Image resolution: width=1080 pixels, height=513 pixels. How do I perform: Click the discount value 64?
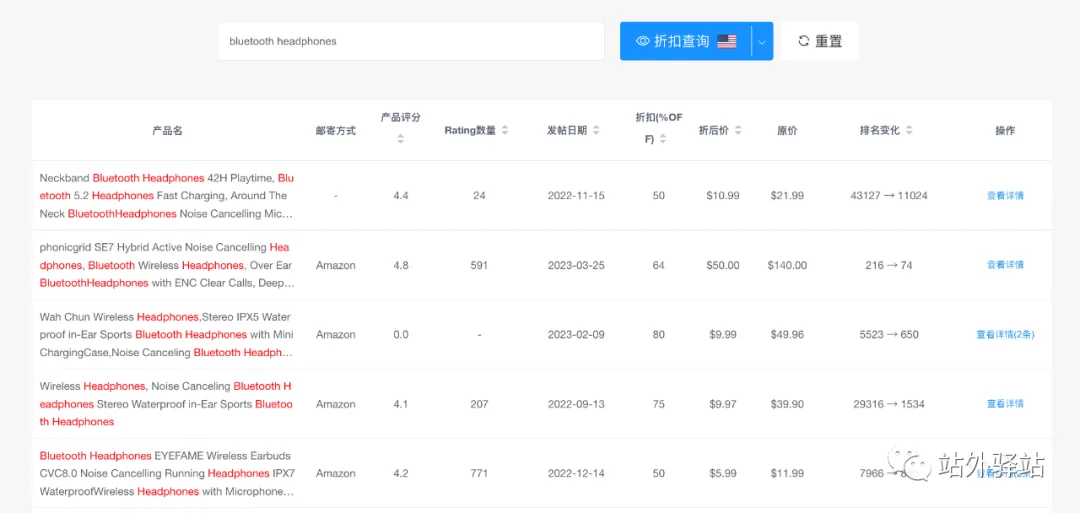[x=658, y=265]
